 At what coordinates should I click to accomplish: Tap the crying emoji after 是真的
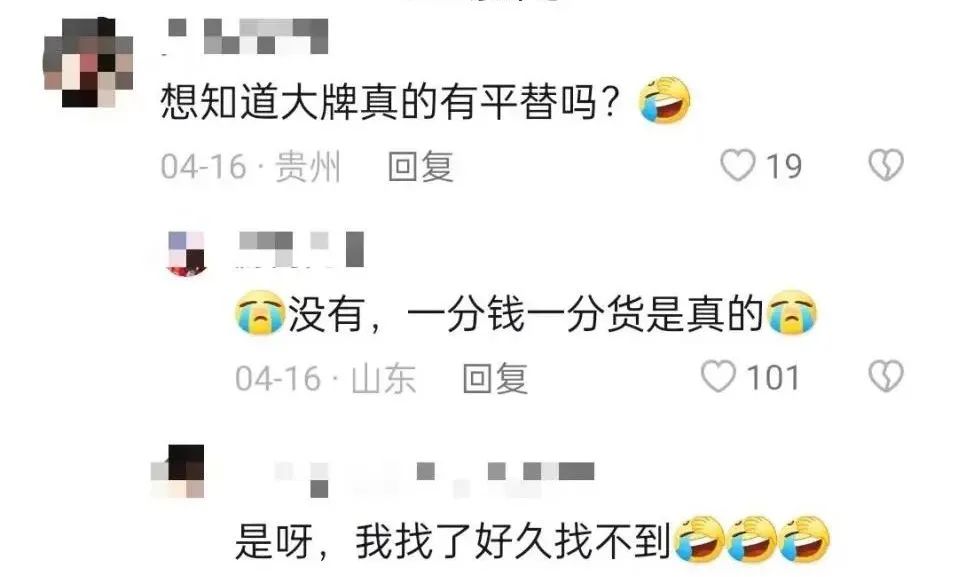(791, 313)
